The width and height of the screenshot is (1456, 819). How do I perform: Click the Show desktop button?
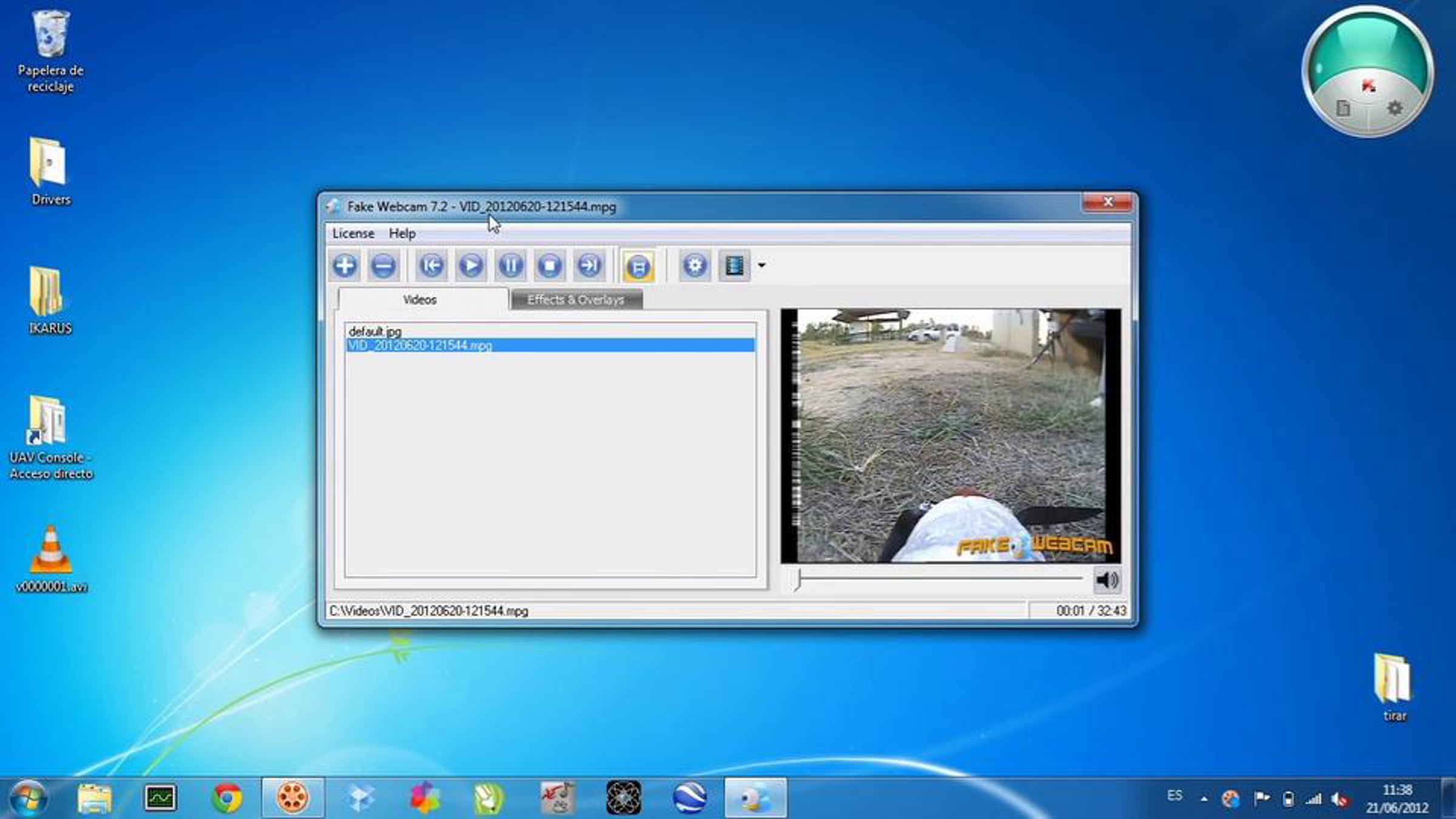point(1449,798)
